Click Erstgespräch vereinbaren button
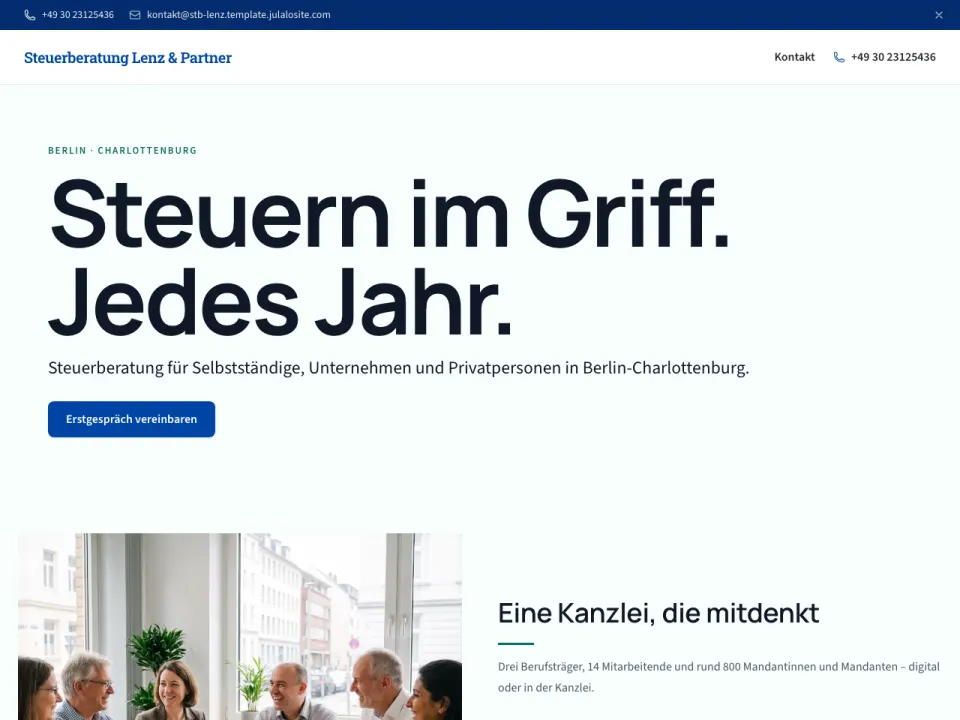 (132, 419)
